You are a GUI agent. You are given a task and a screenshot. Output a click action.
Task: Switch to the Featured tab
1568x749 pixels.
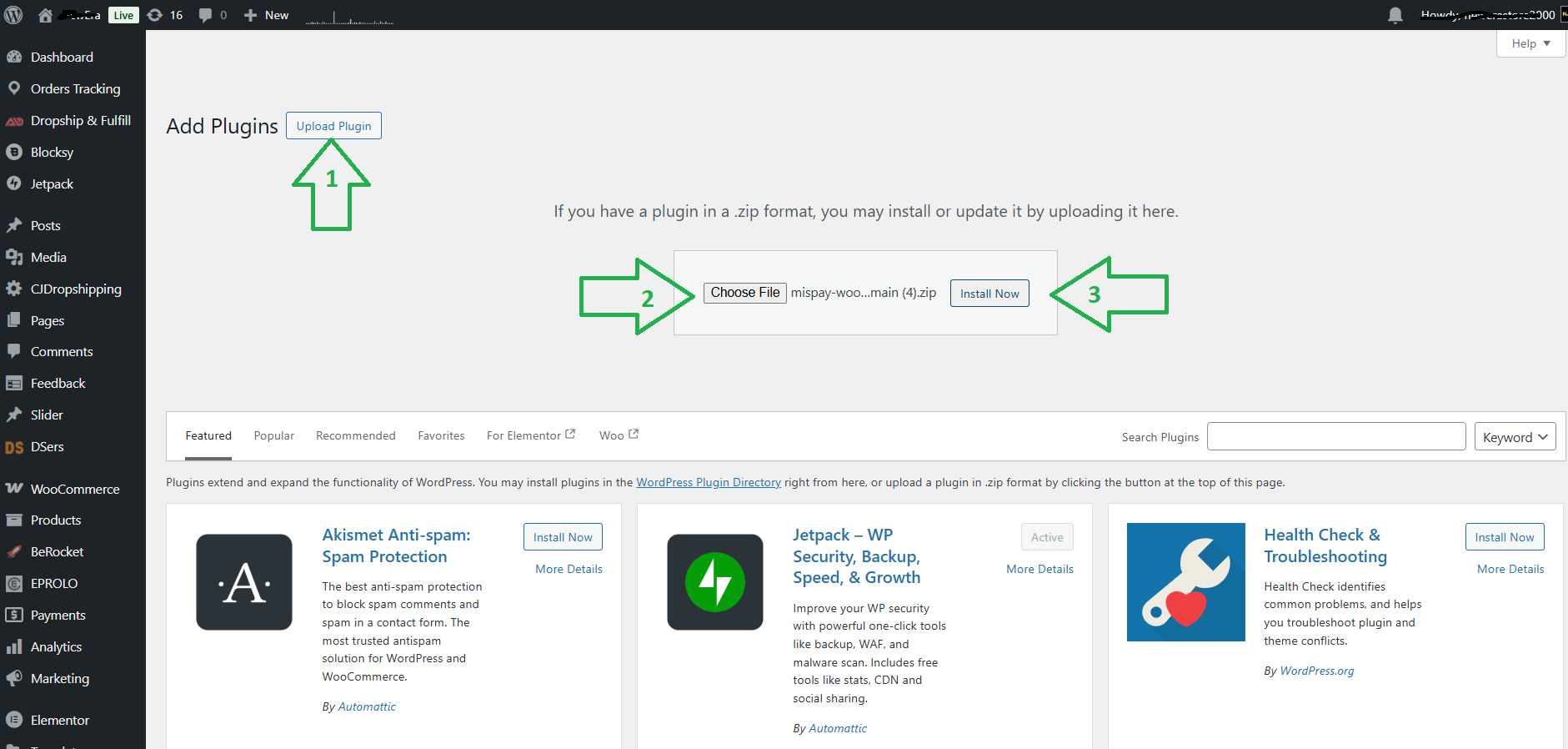(208, 435)
